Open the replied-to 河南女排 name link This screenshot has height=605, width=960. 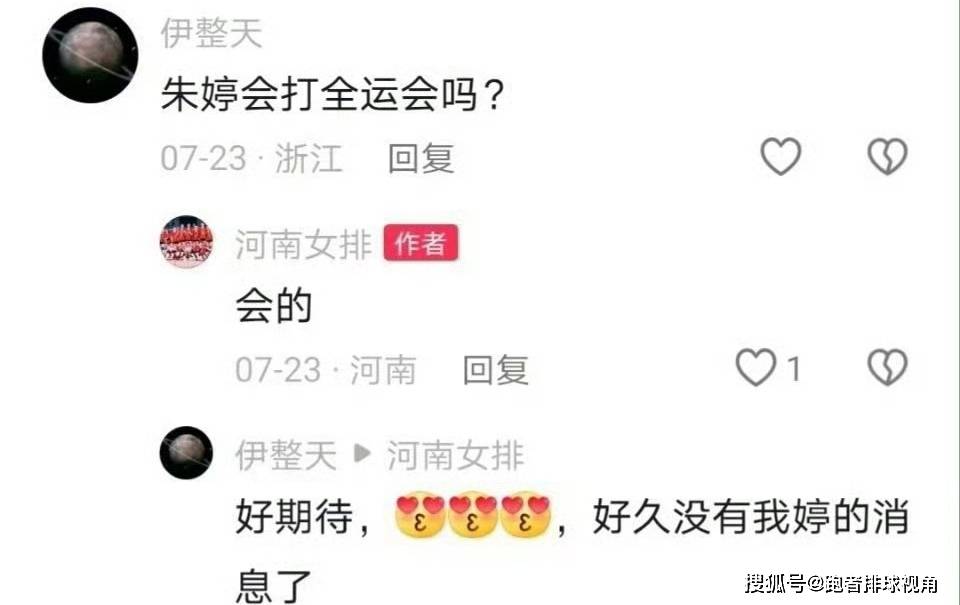[456, 456]
